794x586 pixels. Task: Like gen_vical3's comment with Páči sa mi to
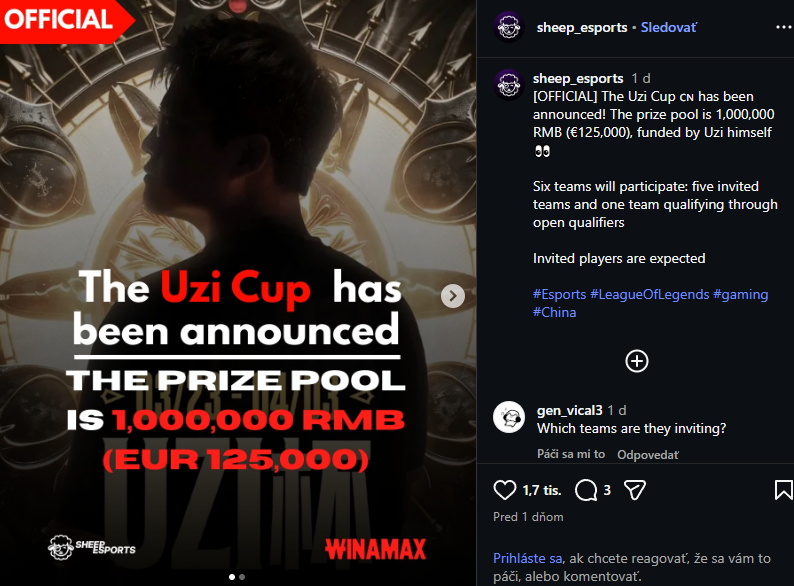coord(571,454)
